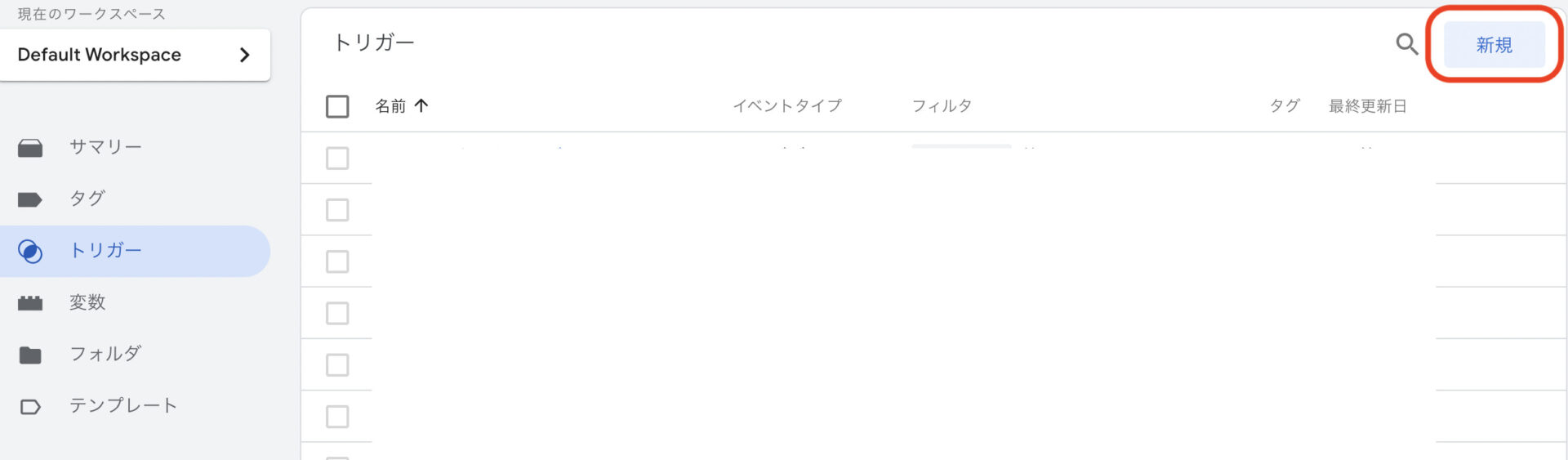Click the 新規 button

coord(1494,45)
